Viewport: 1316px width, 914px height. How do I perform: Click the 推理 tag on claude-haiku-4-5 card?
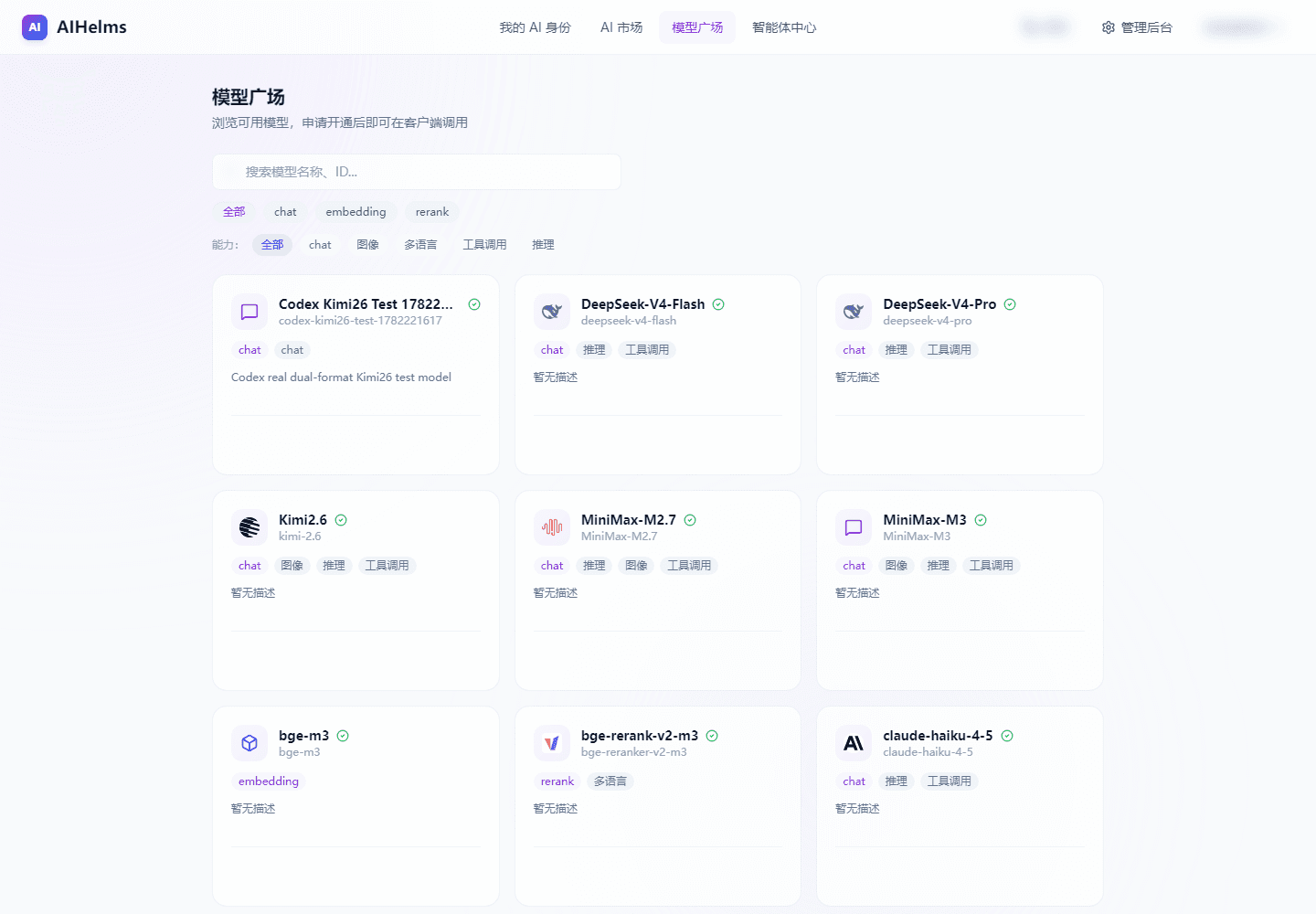tap(897, 781)
